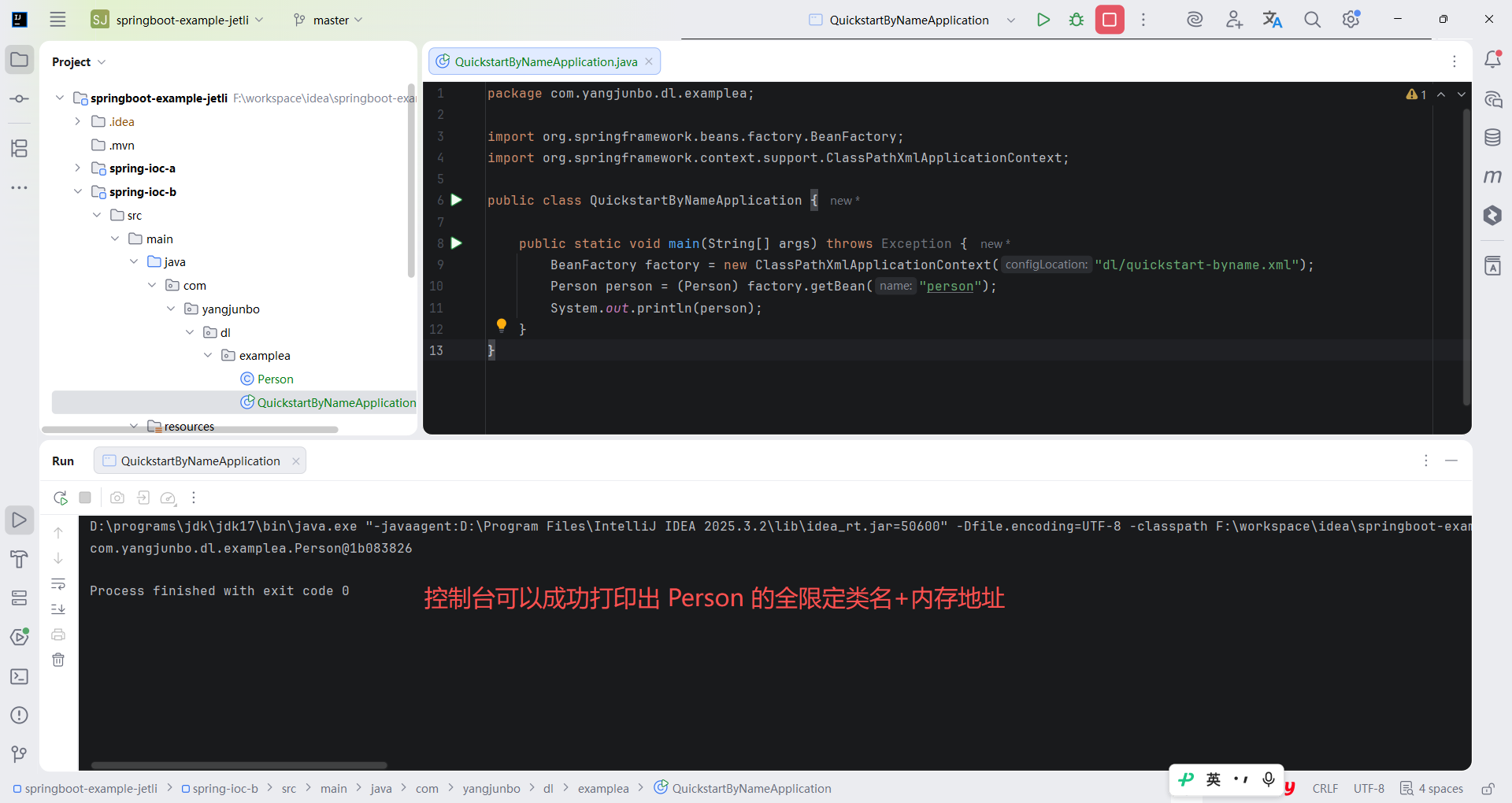
Task: Toggle read-only lock icon in the status bar
Action: (x=1488, y=788)
